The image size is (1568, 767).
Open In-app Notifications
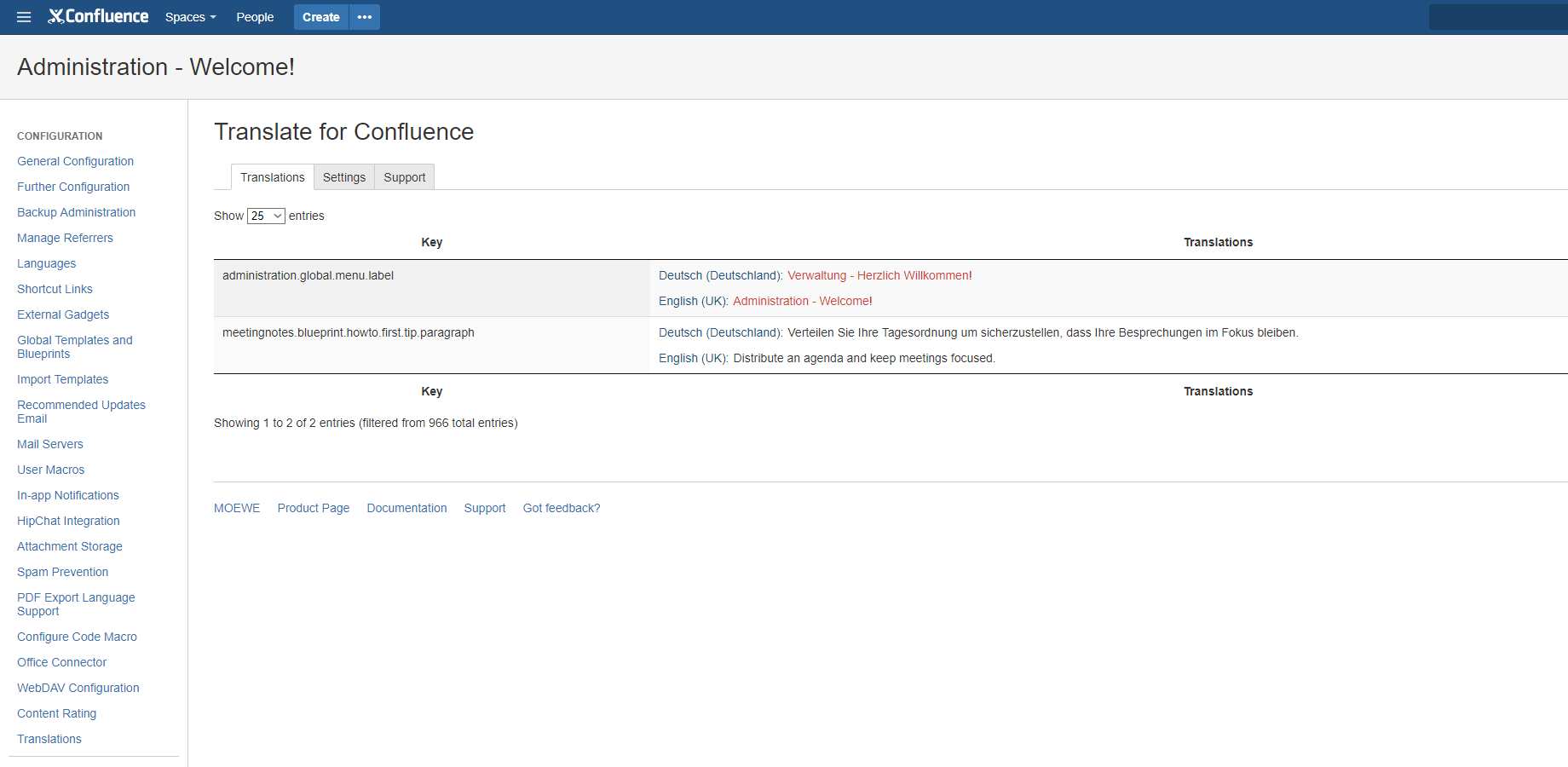68,495
